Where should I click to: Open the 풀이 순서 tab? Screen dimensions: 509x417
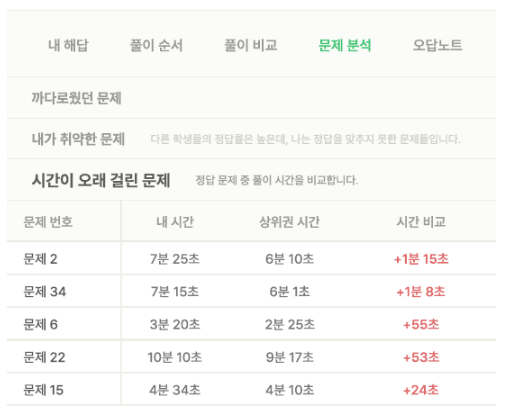pos(156,45)
